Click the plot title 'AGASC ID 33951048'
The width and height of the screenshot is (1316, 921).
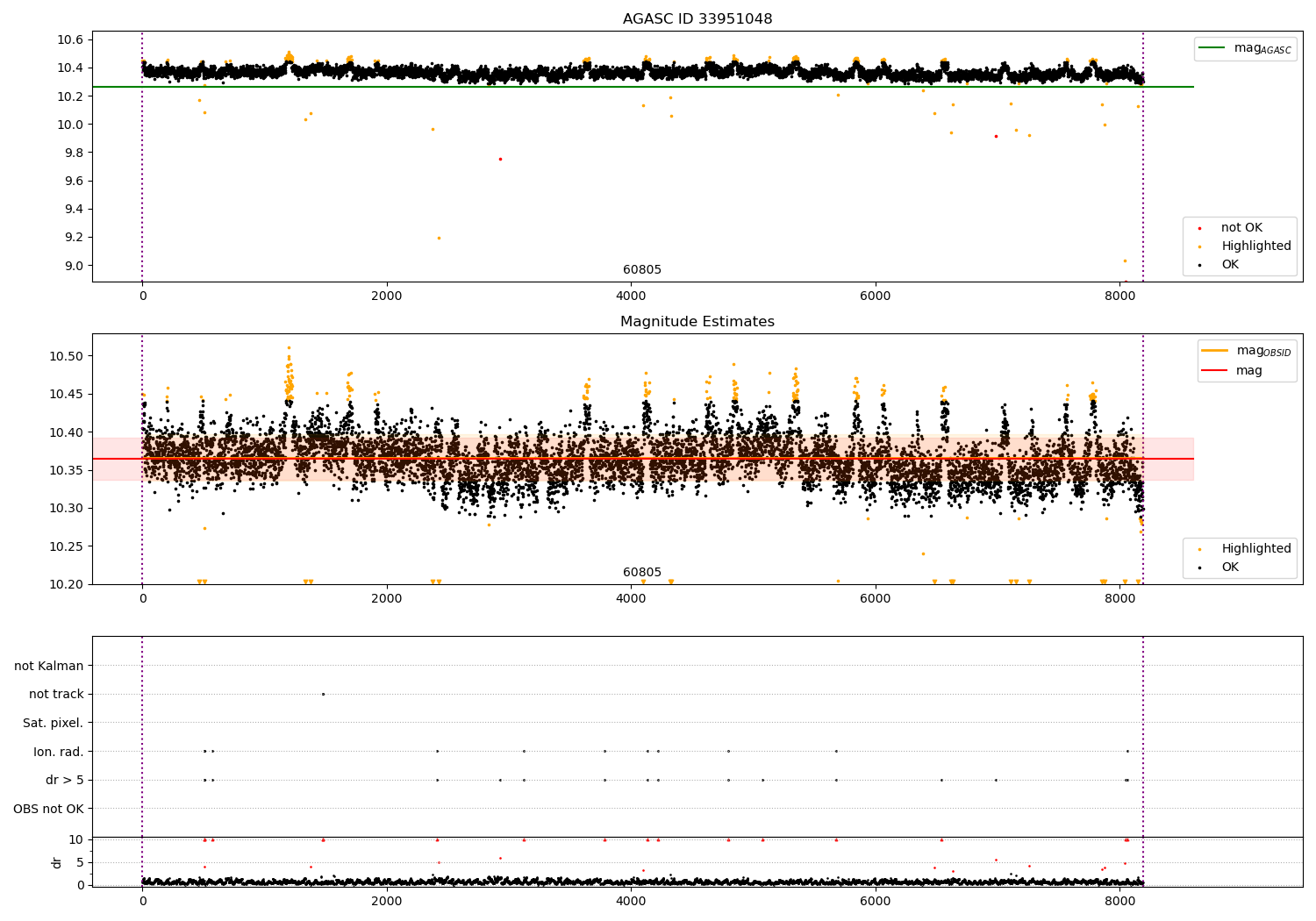point(697,19)
